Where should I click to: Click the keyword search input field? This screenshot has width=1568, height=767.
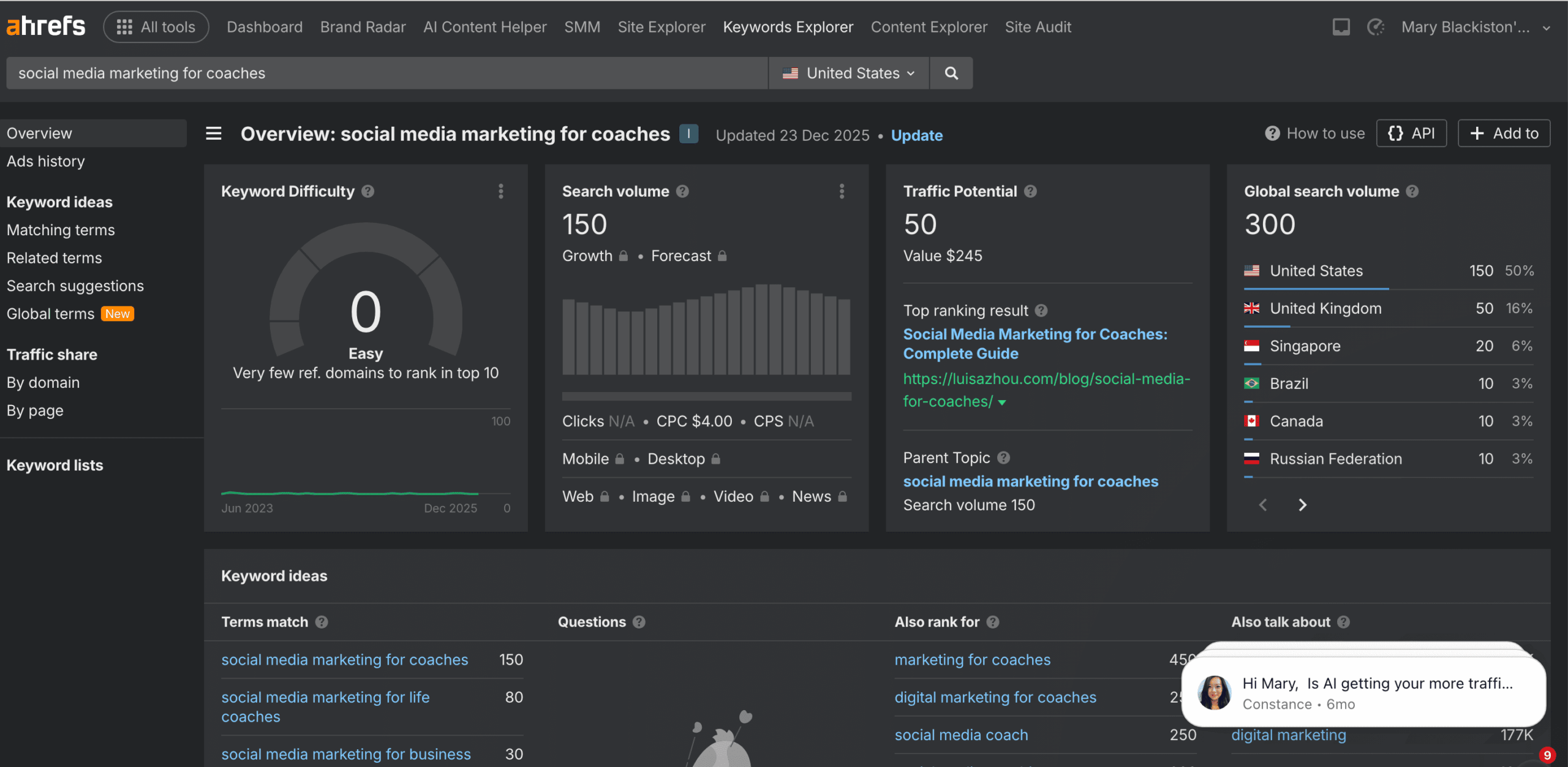386,73
